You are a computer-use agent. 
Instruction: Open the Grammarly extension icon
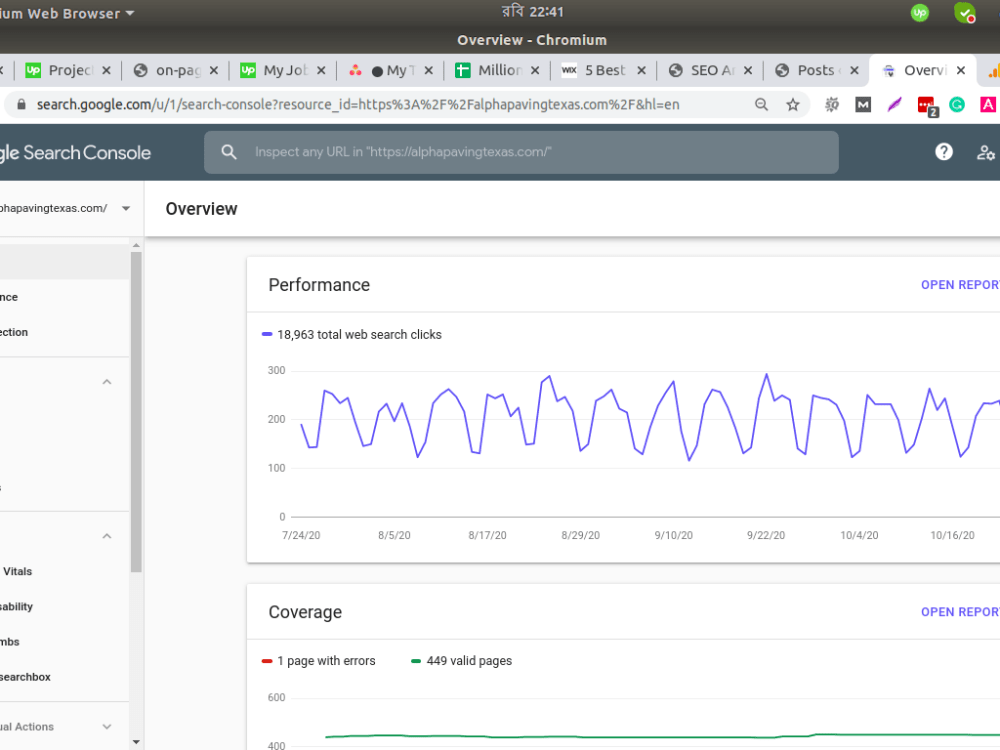click(957, 105)
